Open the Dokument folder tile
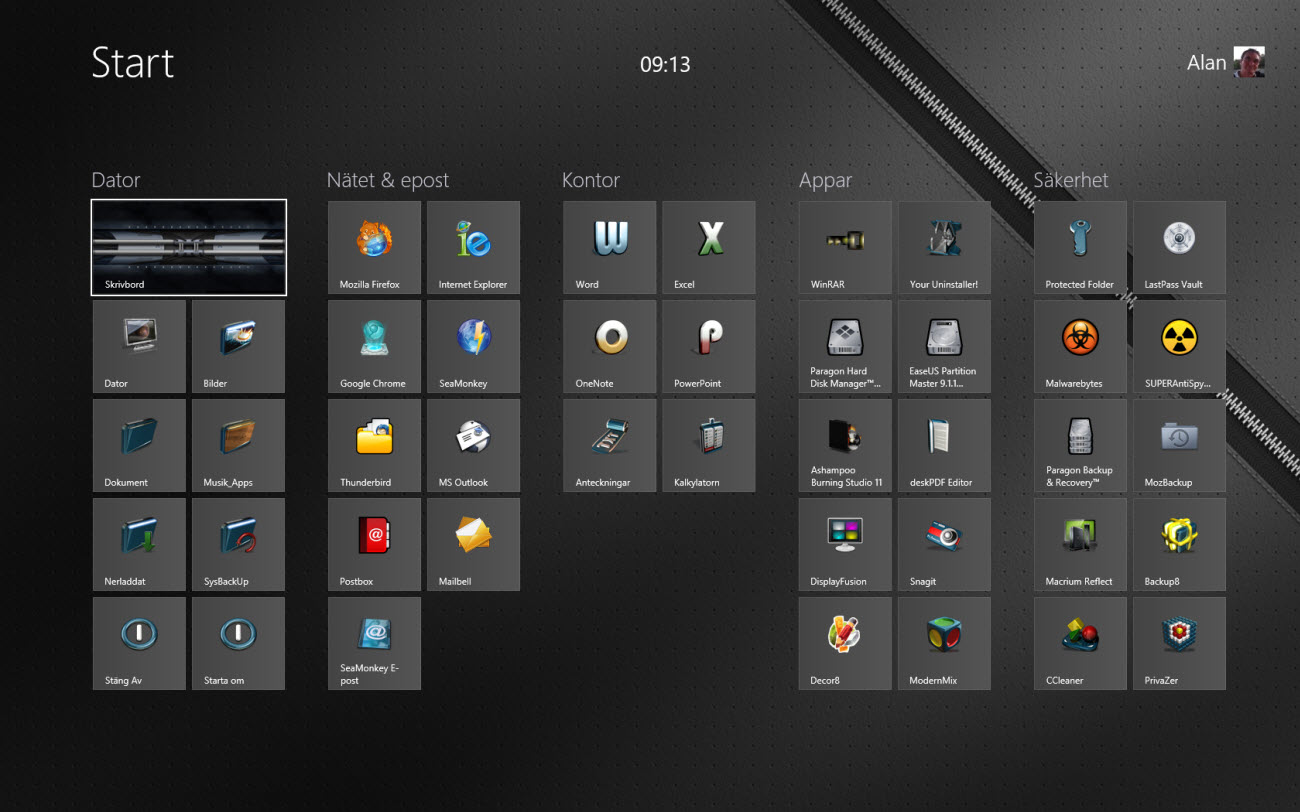 [139, 445]
